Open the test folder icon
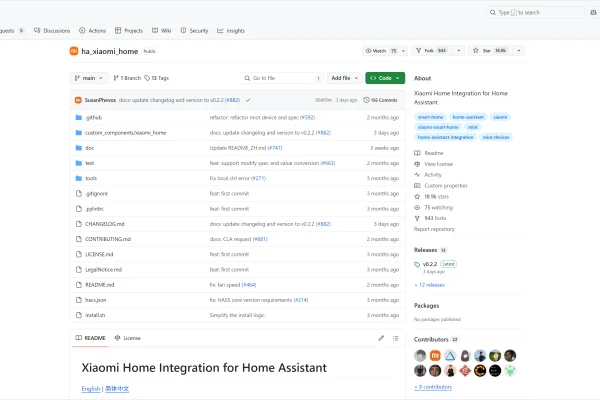 (x=79, y=163)
